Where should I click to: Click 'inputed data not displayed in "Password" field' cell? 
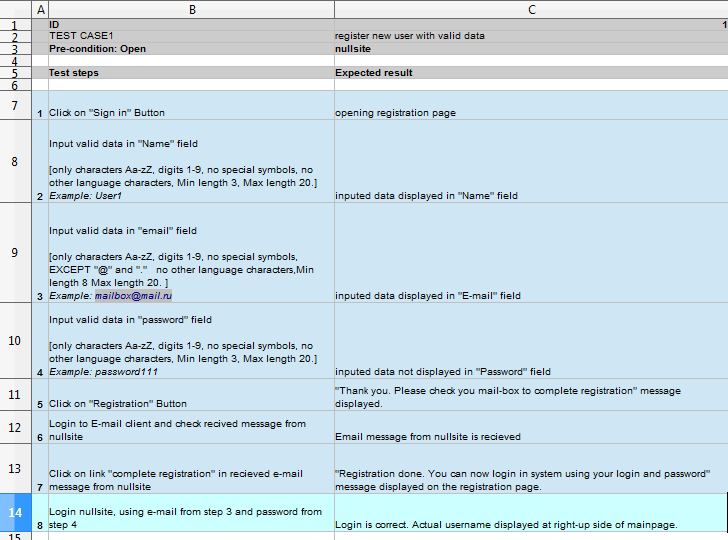(x=531, y=340)
